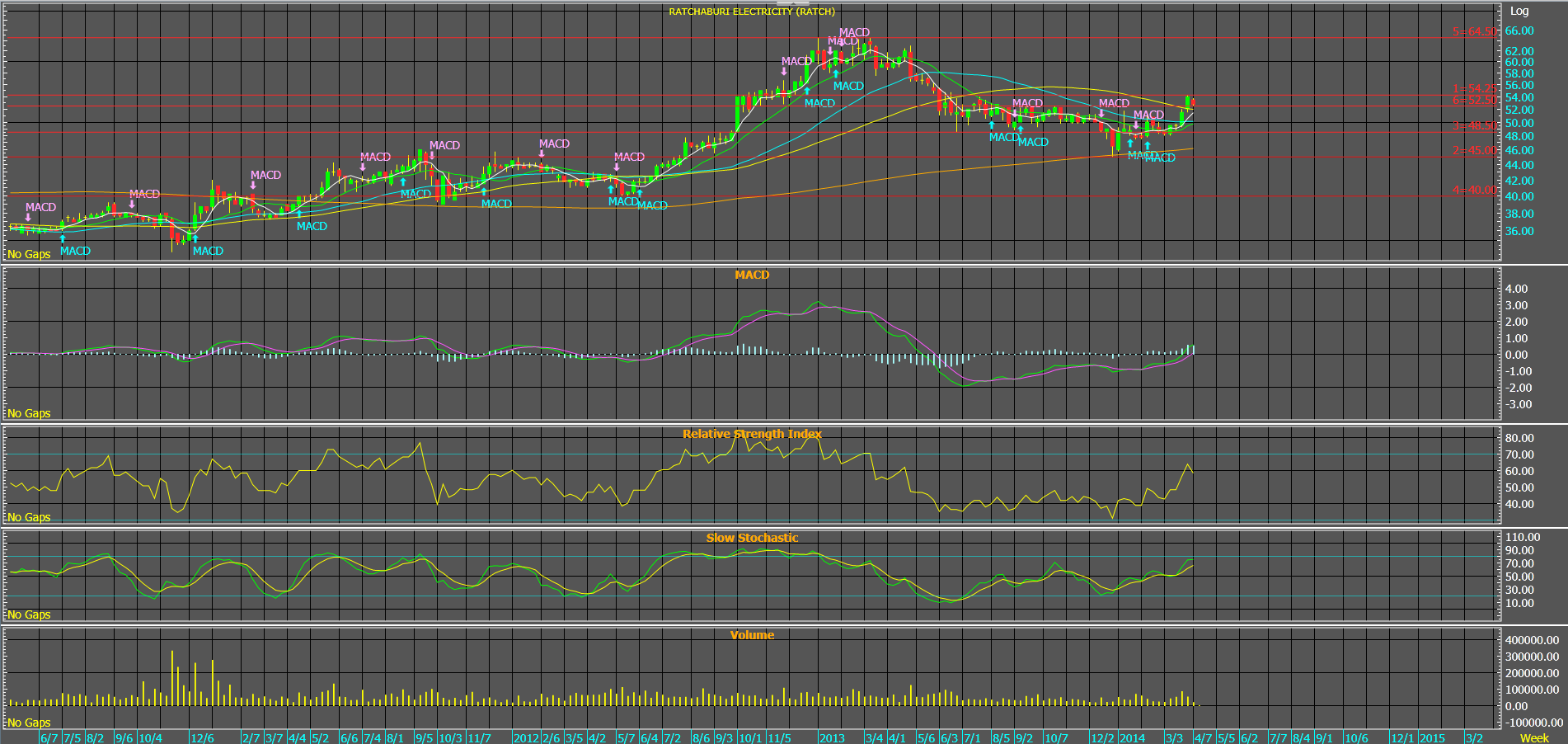Click the 6/7 date on time axis
This screenshot has height=744, width=1568.
point(49,738)
